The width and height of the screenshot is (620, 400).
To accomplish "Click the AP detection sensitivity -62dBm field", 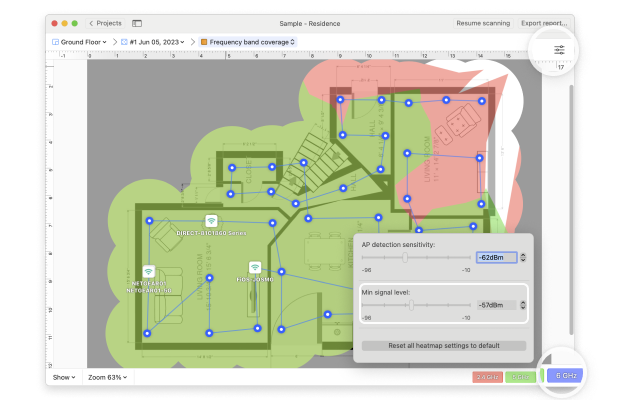I will tap(497, 258).
